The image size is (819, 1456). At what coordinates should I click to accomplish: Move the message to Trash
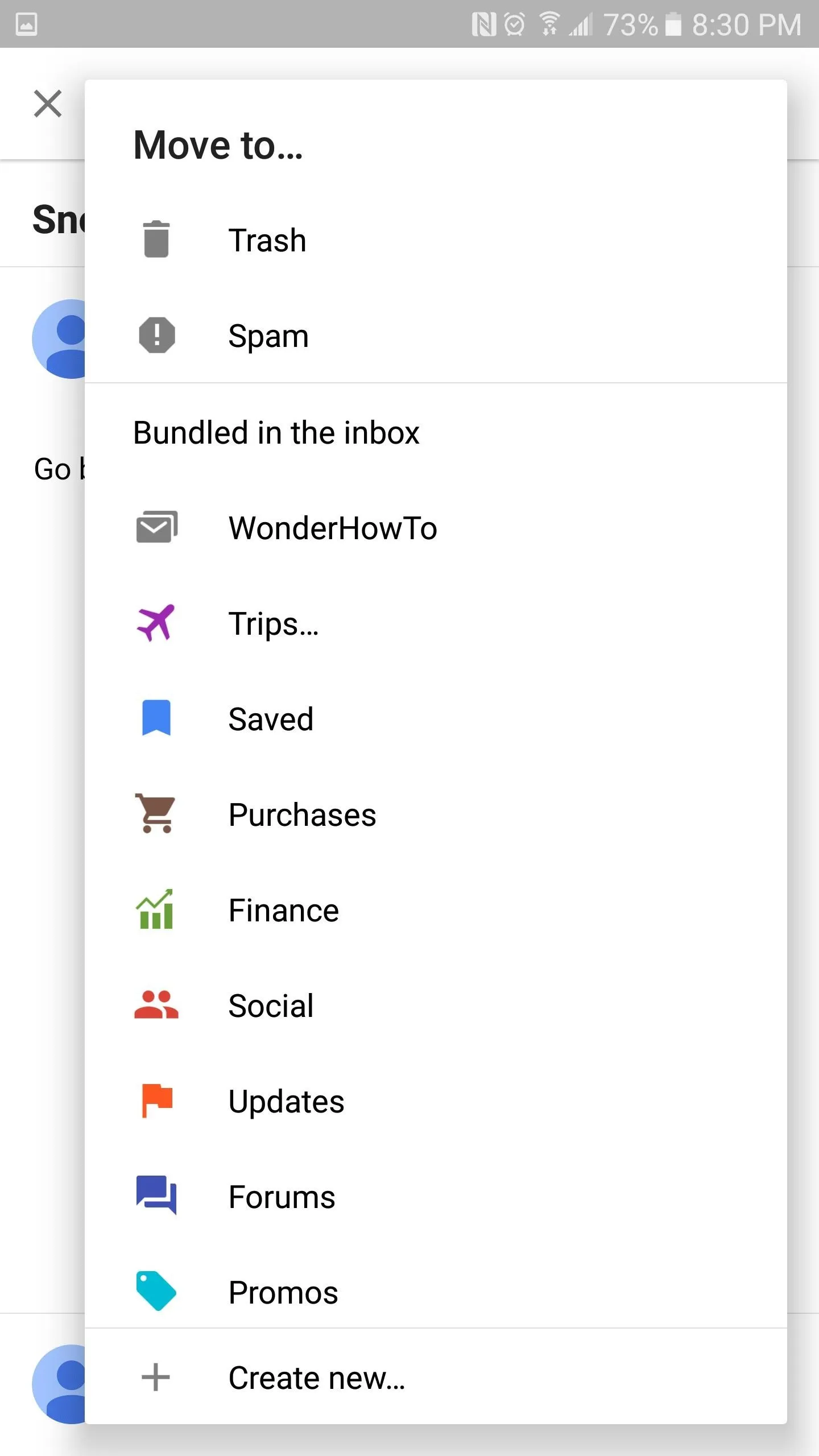point(436,239)
